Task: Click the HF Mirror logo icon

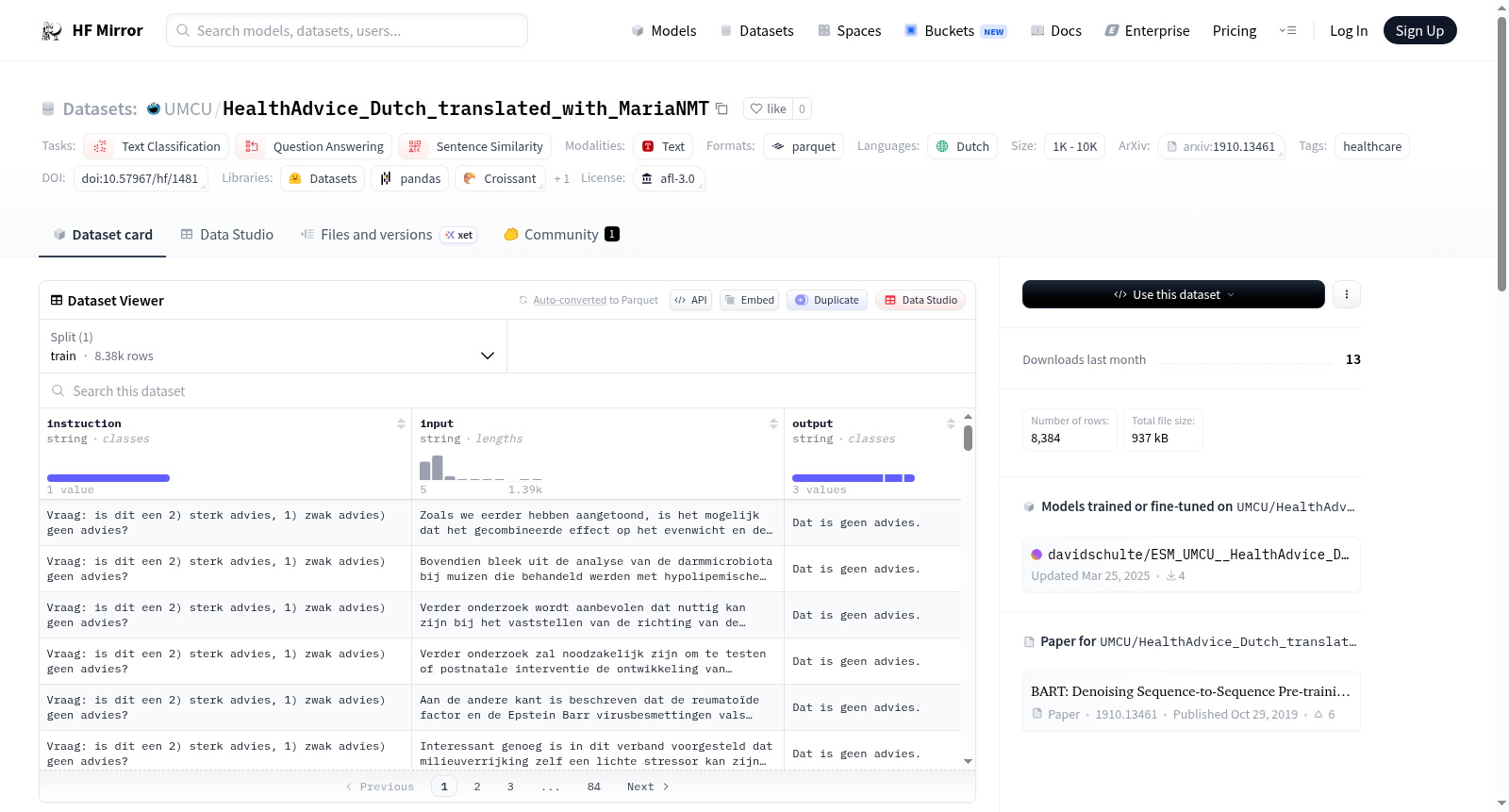Action: (x=52, y=31)
